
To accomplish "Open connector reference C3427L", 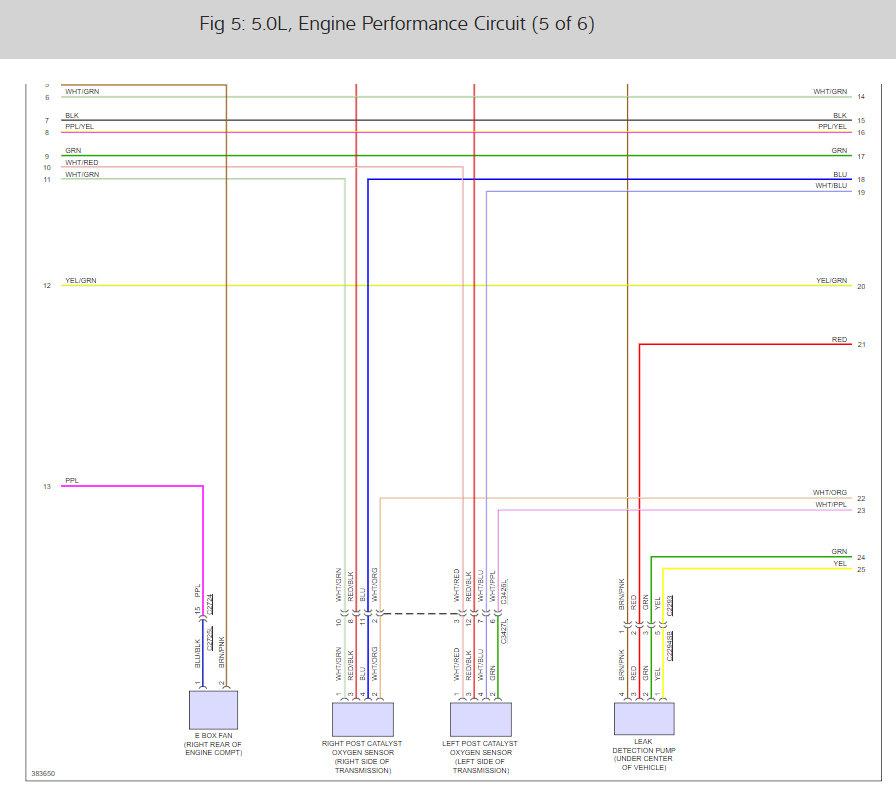I will pos(504,631).
